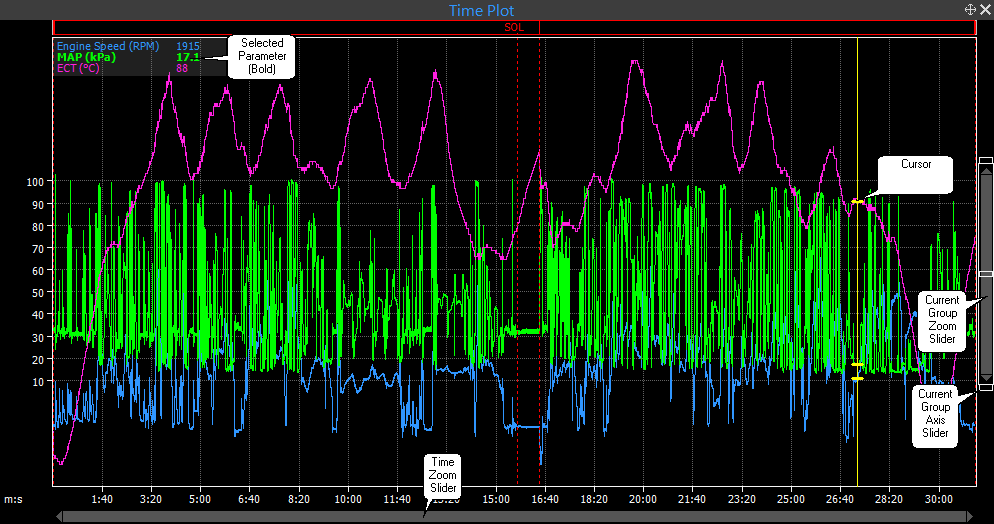Click the middle handle of the right vertical slider

(986, 274)
